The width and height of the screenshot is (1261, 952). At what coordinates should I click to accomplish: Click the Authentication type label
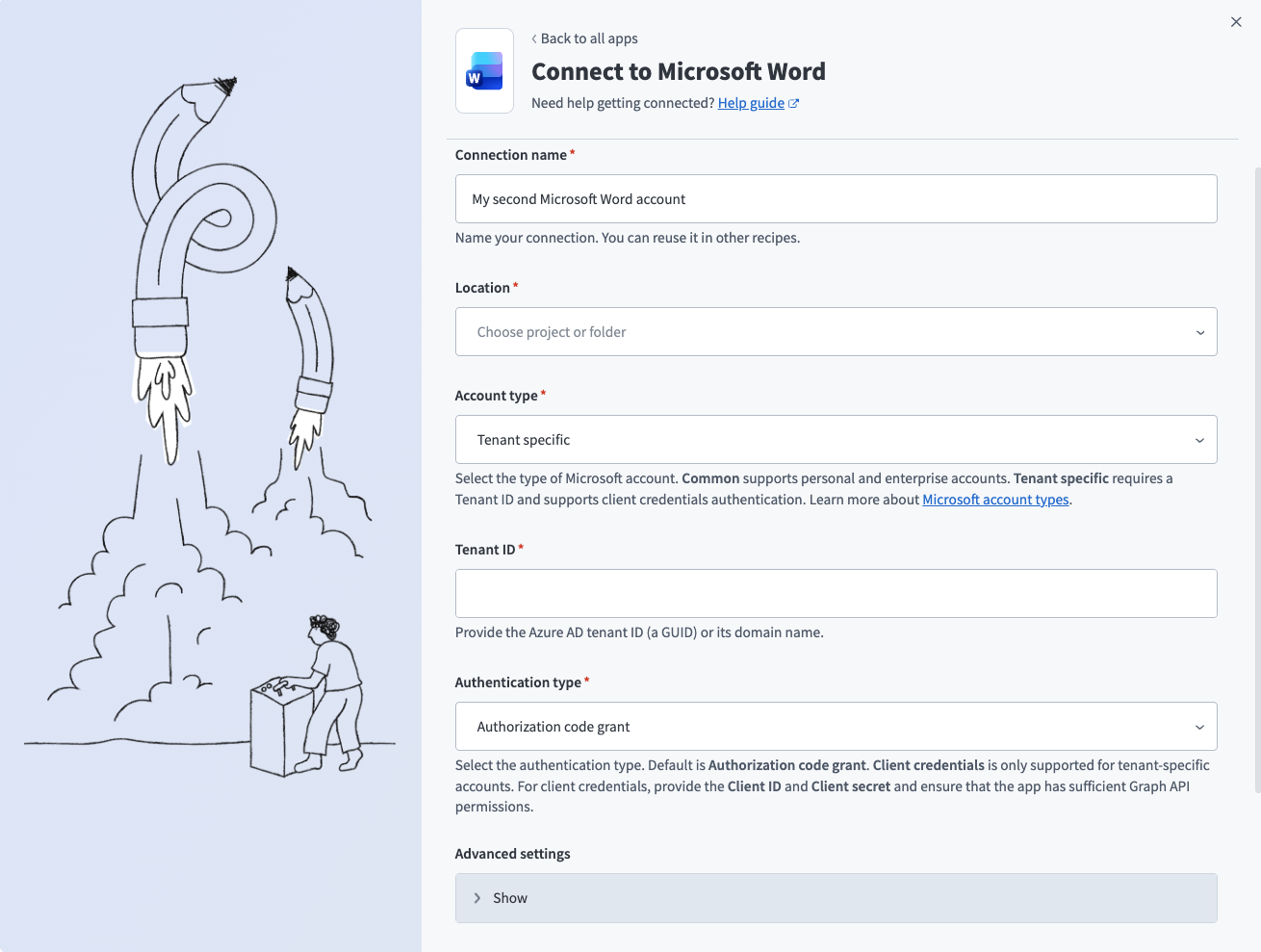[x=518, y=682]
